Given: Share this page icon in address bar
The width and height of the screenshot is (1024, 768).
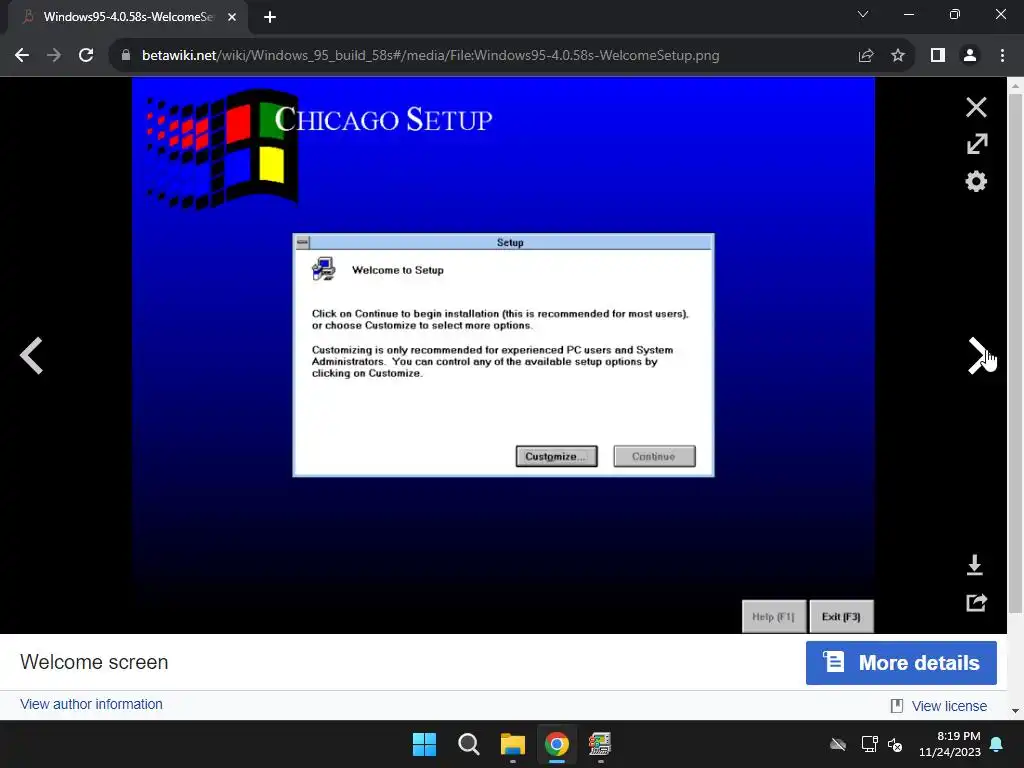Looking at the screenshot, I should point(866,56).
